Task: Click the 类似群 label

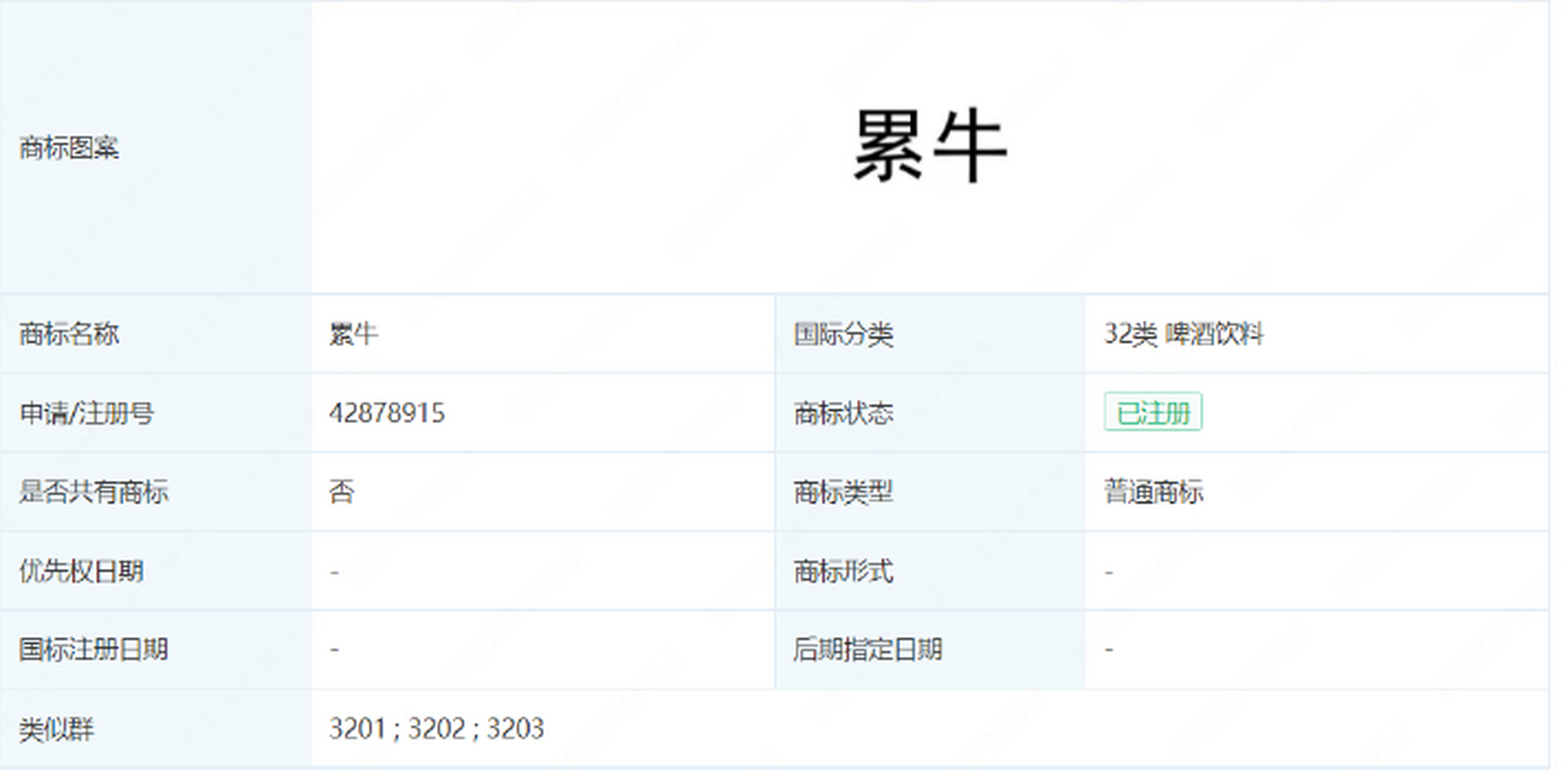Action: click(x=56, y=729)
